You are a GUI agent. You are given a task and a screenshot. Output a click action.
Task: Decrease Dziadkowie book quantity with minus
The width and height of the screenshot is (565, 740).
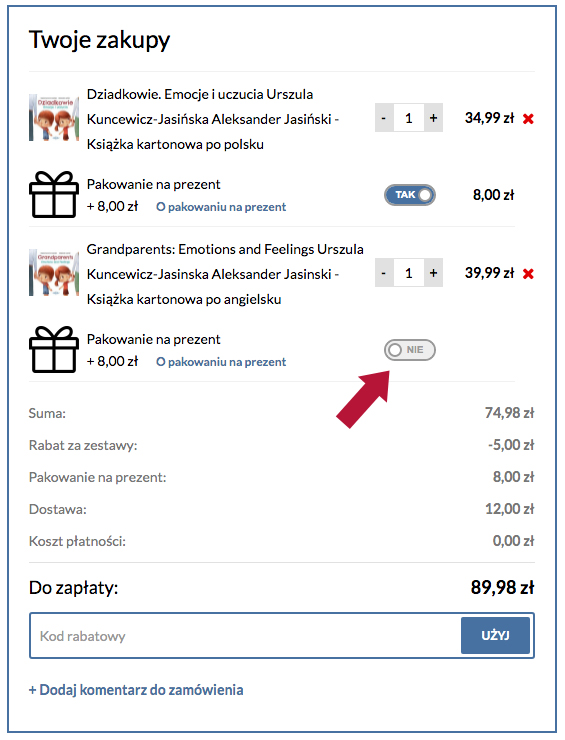click(x=384, y=118)
